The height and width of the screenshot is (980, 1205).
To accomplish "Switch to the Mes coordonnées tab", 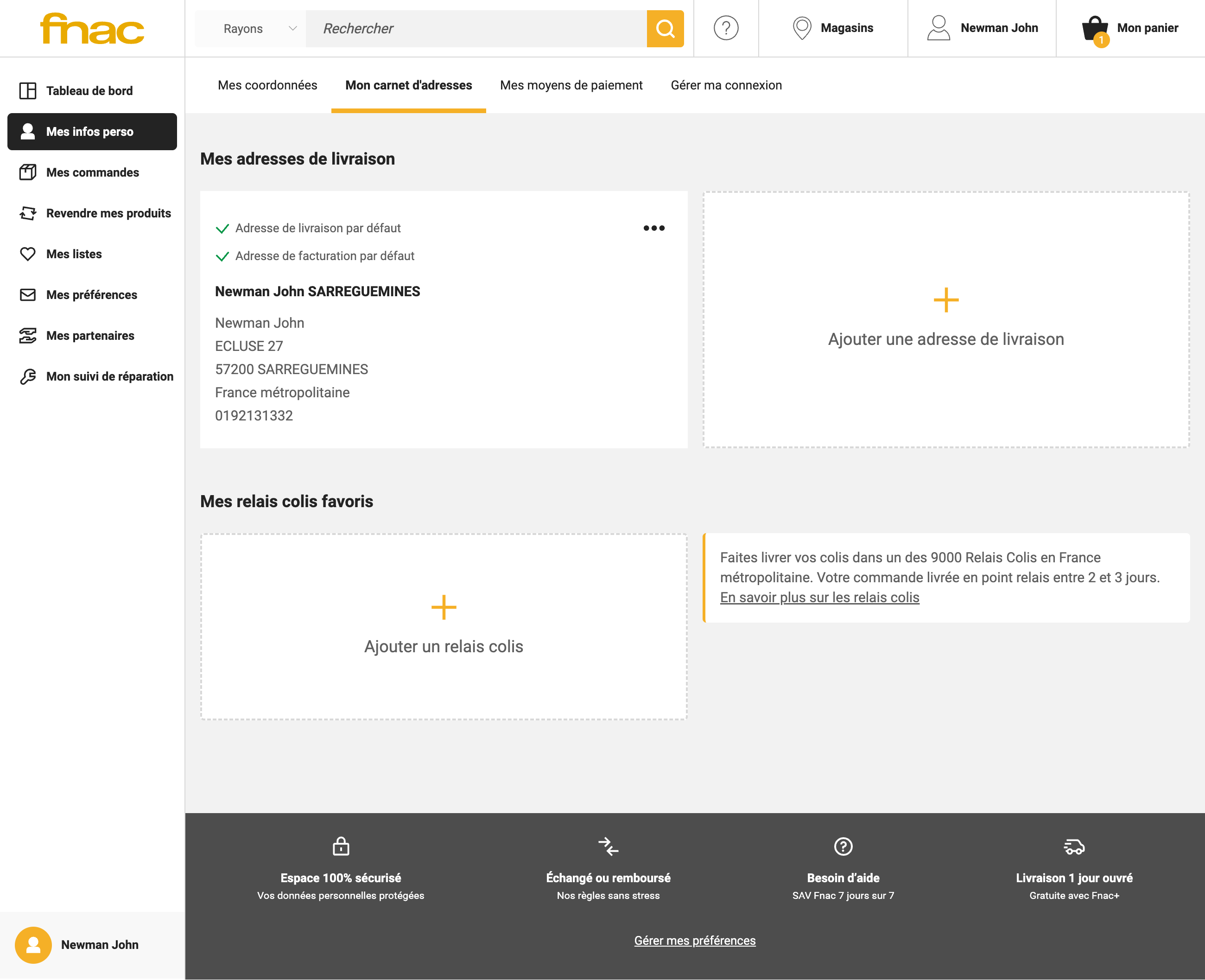I will coord(267,85).
